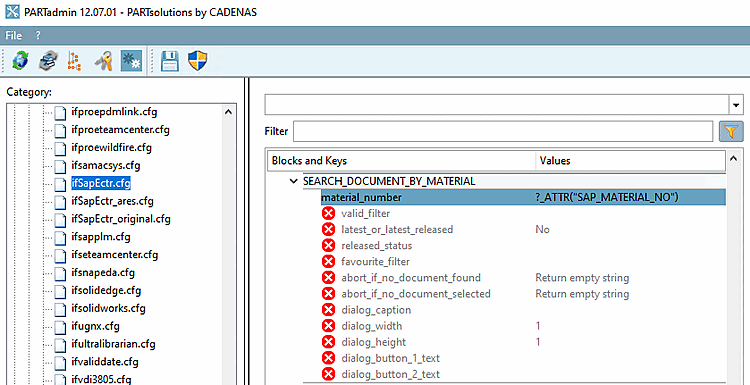Open the dropdown arrow above the Filter field

736,105
